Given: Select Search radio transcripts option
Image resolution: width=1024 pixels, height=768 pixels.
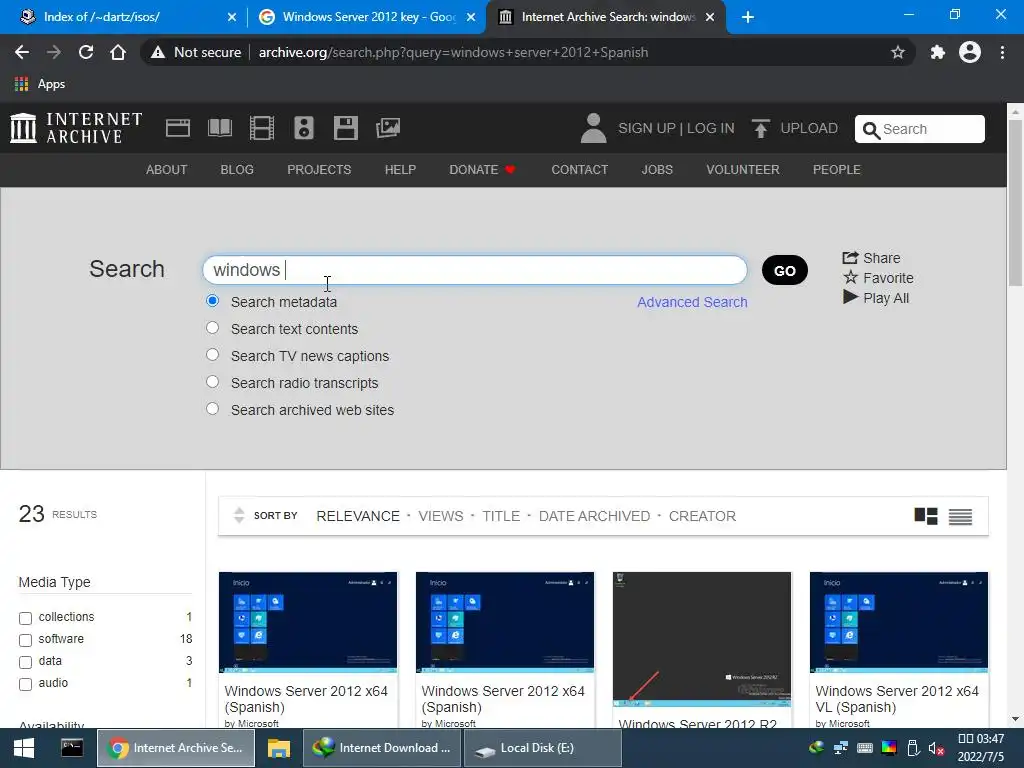Looking at the screenshot, I should 212,381.
